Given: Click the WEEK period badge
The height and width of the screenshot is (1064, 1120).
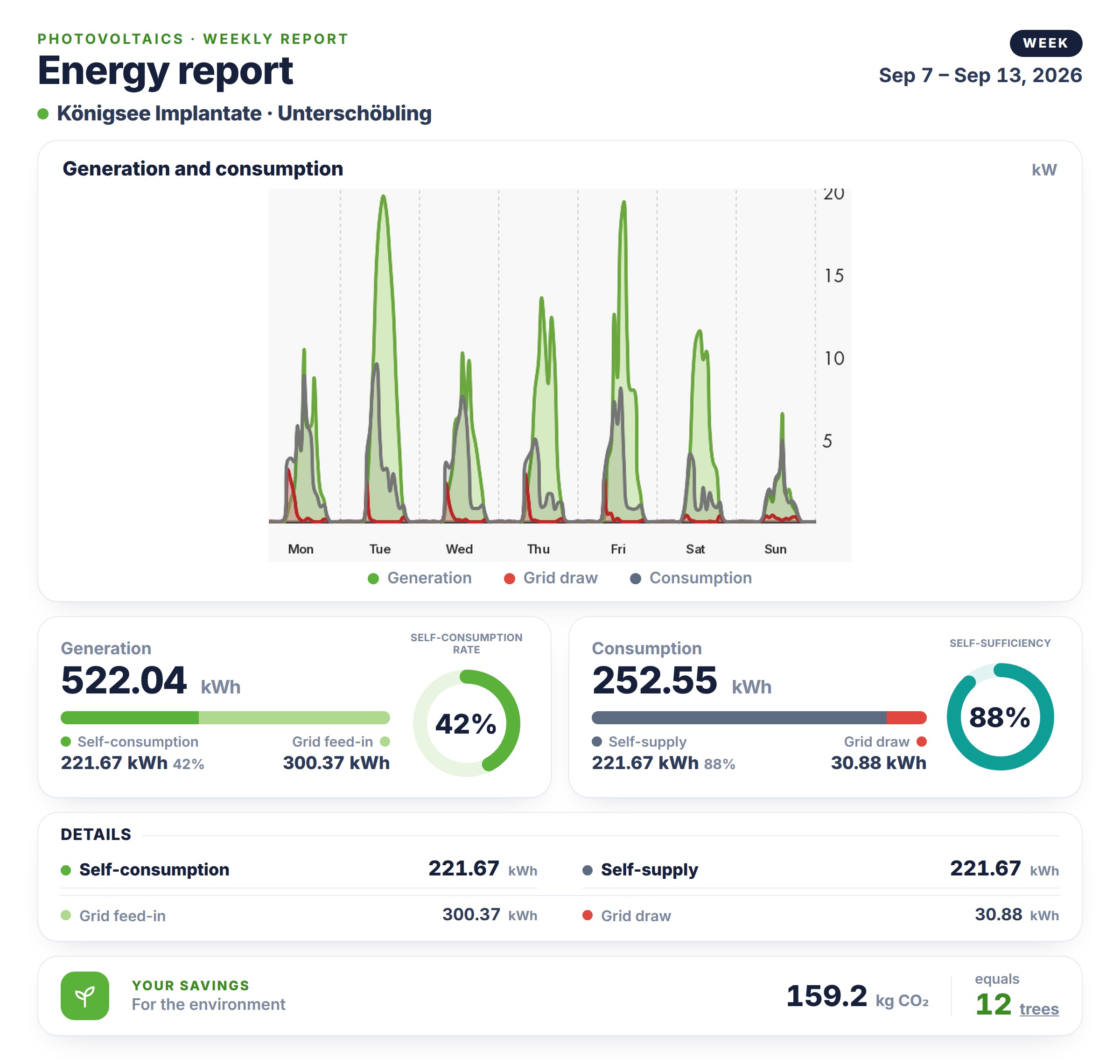Looking at the screenshot, I should coord(1046,43).
